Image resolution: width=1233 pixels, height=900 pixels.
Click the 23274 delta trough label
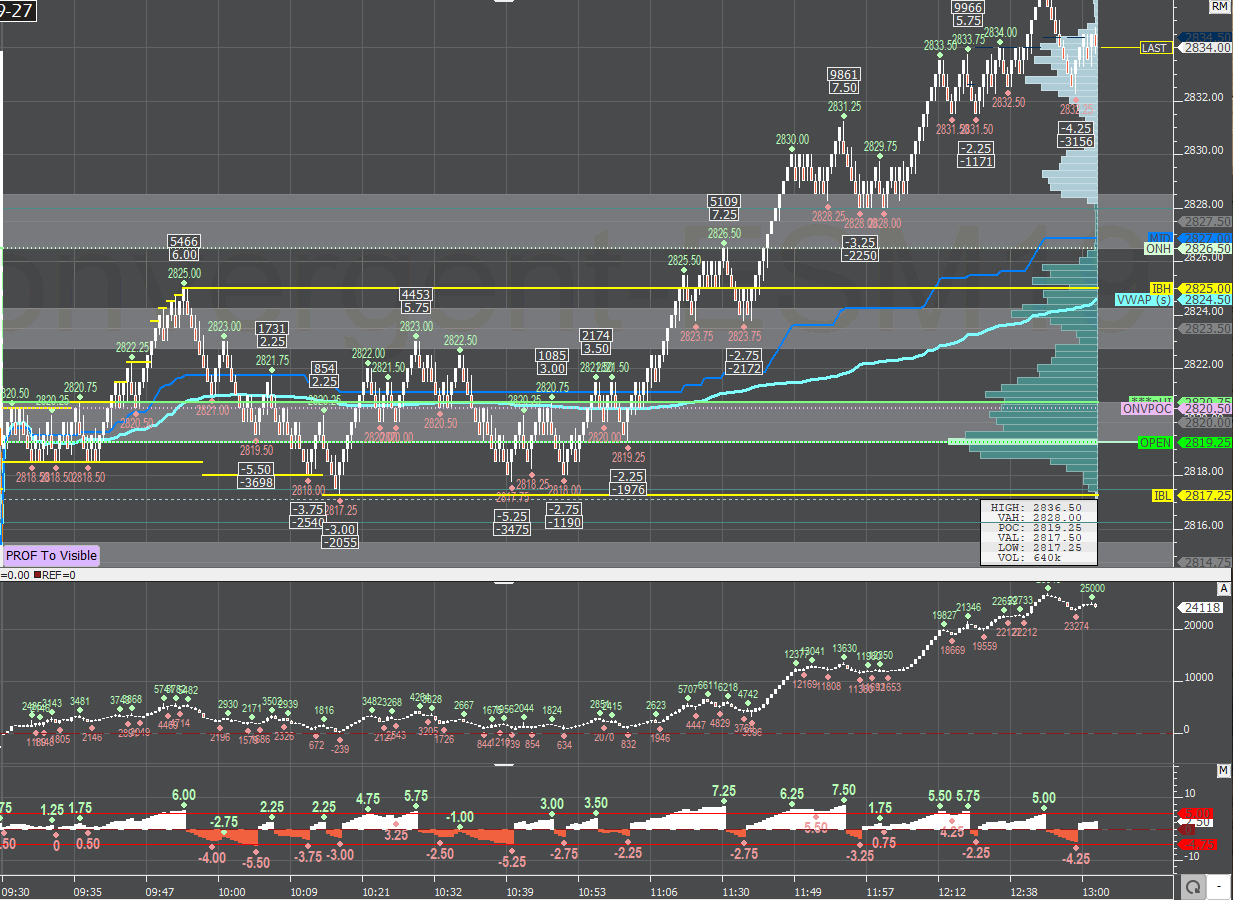[x=1077, y=627]
